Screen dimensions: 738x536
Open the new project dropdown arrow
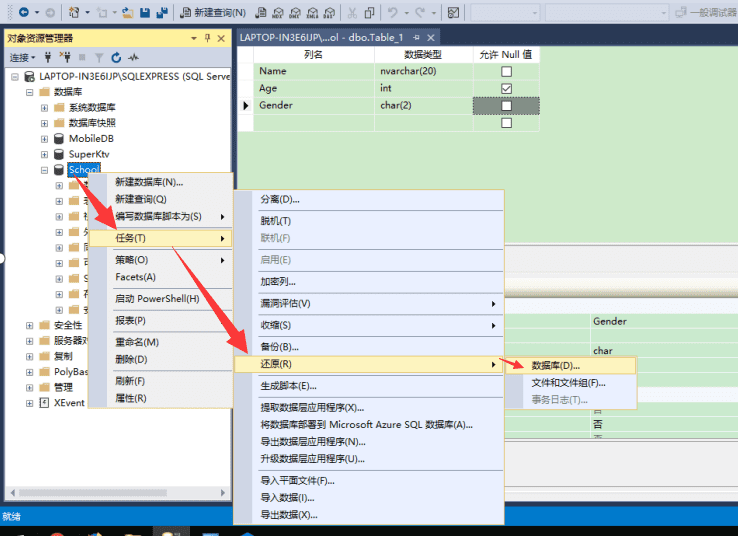(x=88, y=12)
